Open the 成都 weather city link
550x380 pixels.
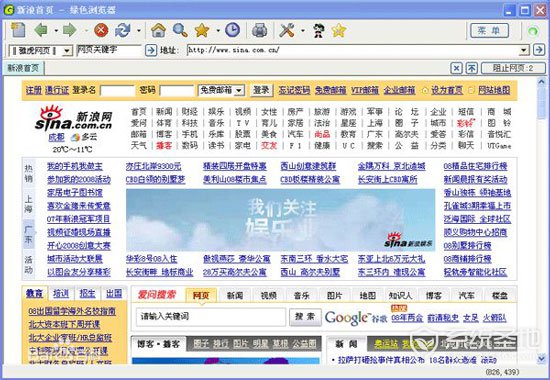pos(56,137)
